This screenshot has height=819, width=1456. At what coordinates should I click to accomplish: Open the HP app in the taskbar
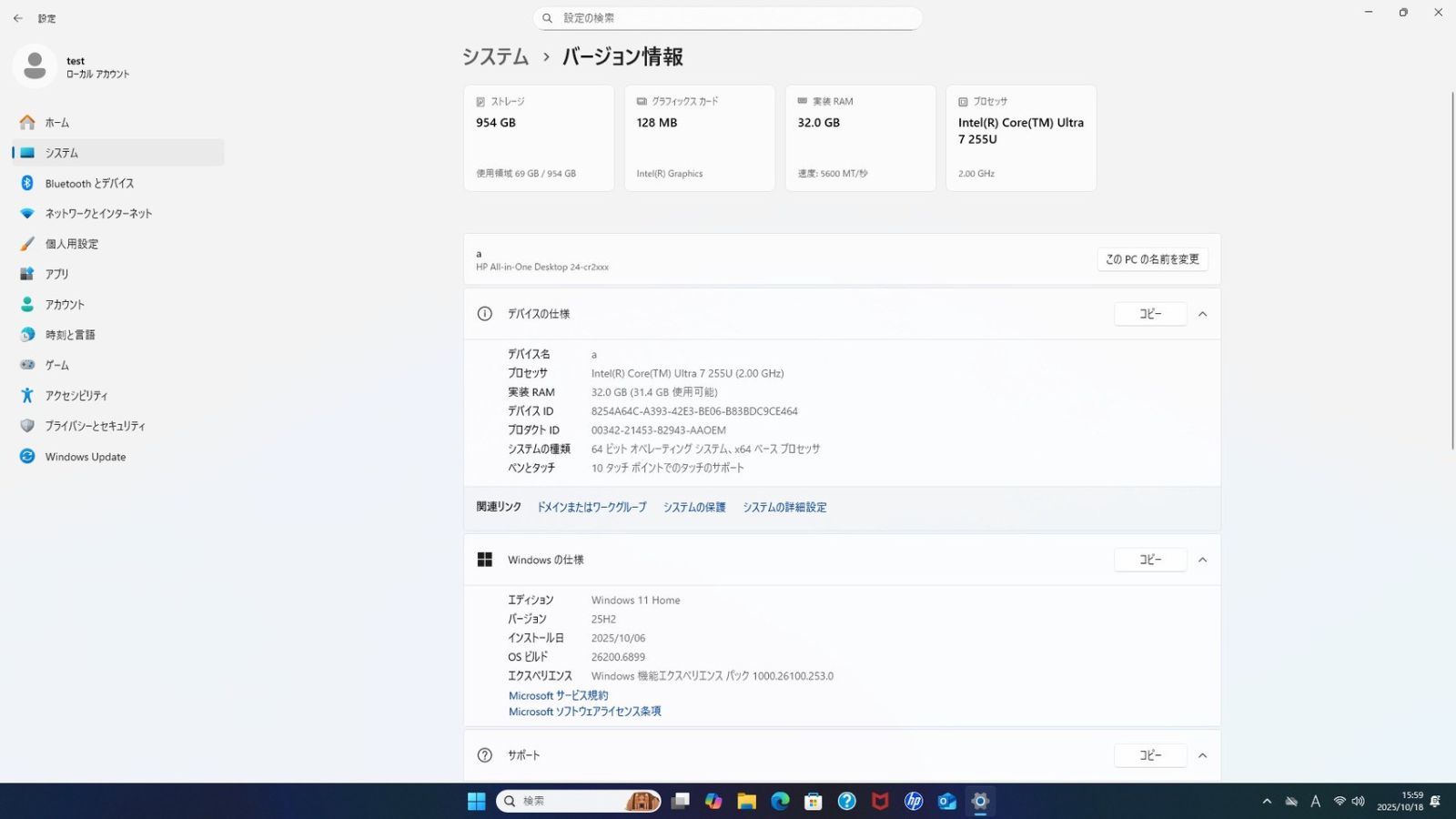tap(913, 802)
